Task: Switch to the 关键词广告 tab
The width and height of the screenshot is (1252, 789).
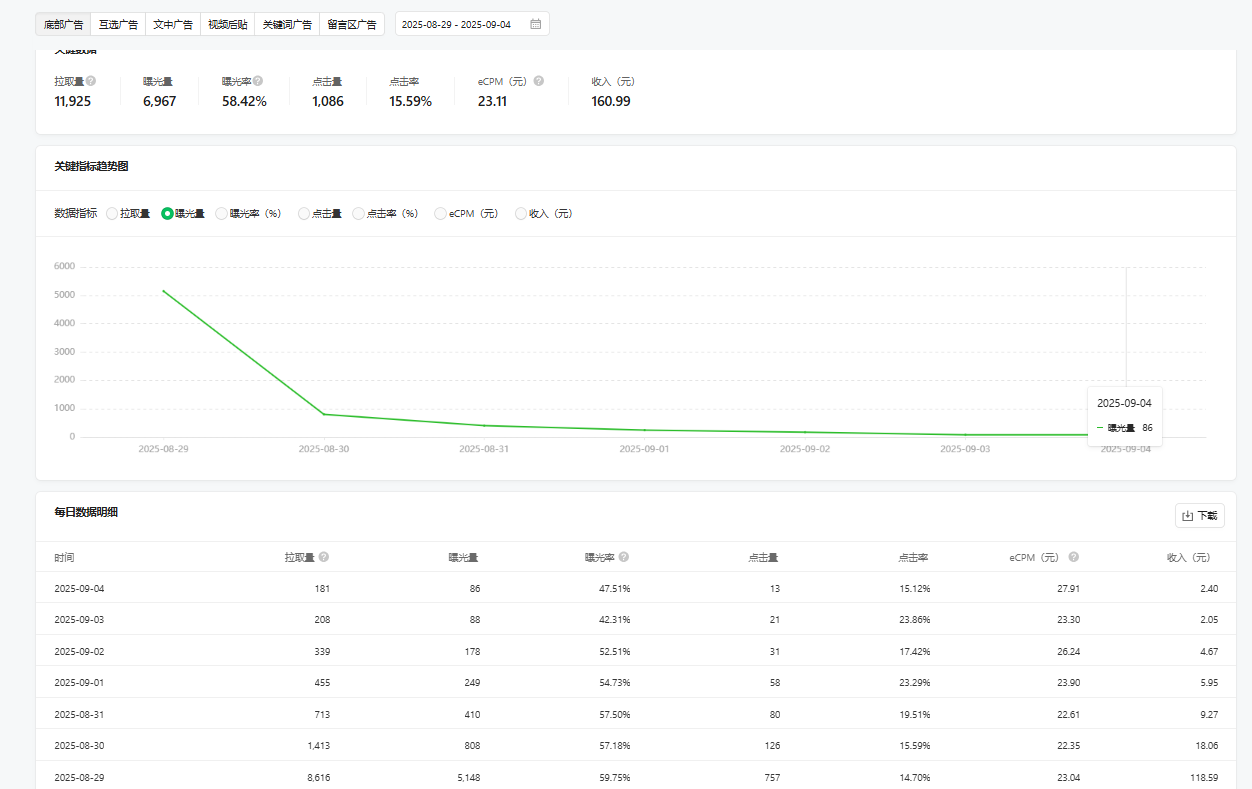Action: tap(287, 24)
